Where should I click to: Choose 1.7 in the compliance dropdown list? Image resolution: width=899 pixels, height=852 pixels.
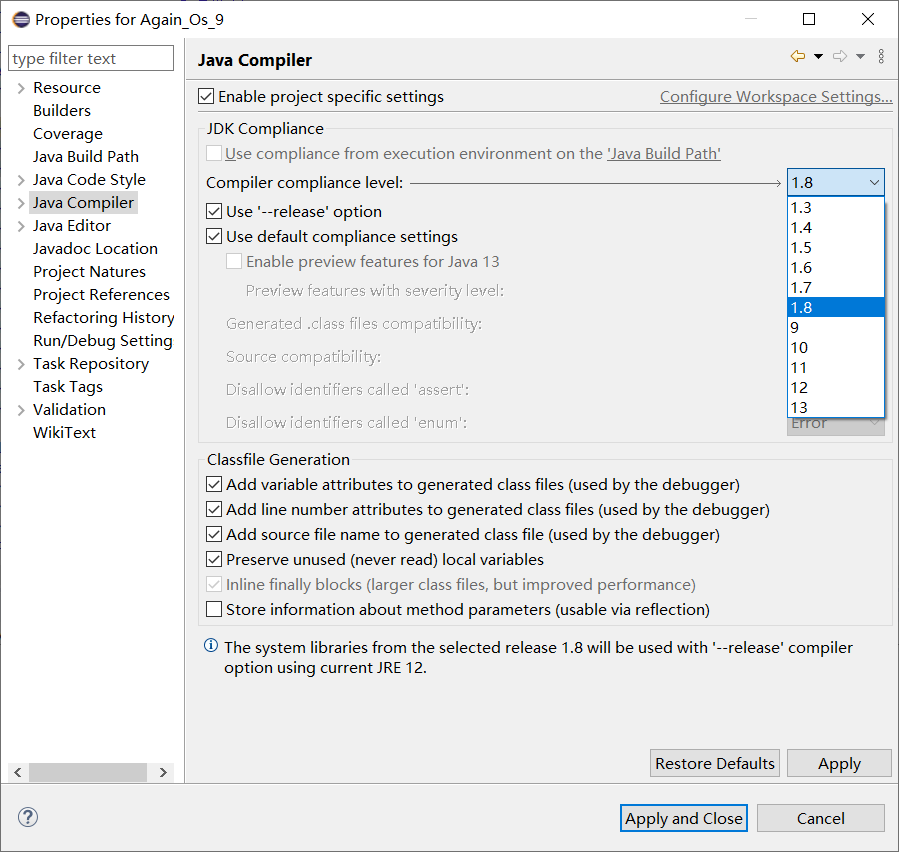tap(801, 288)
